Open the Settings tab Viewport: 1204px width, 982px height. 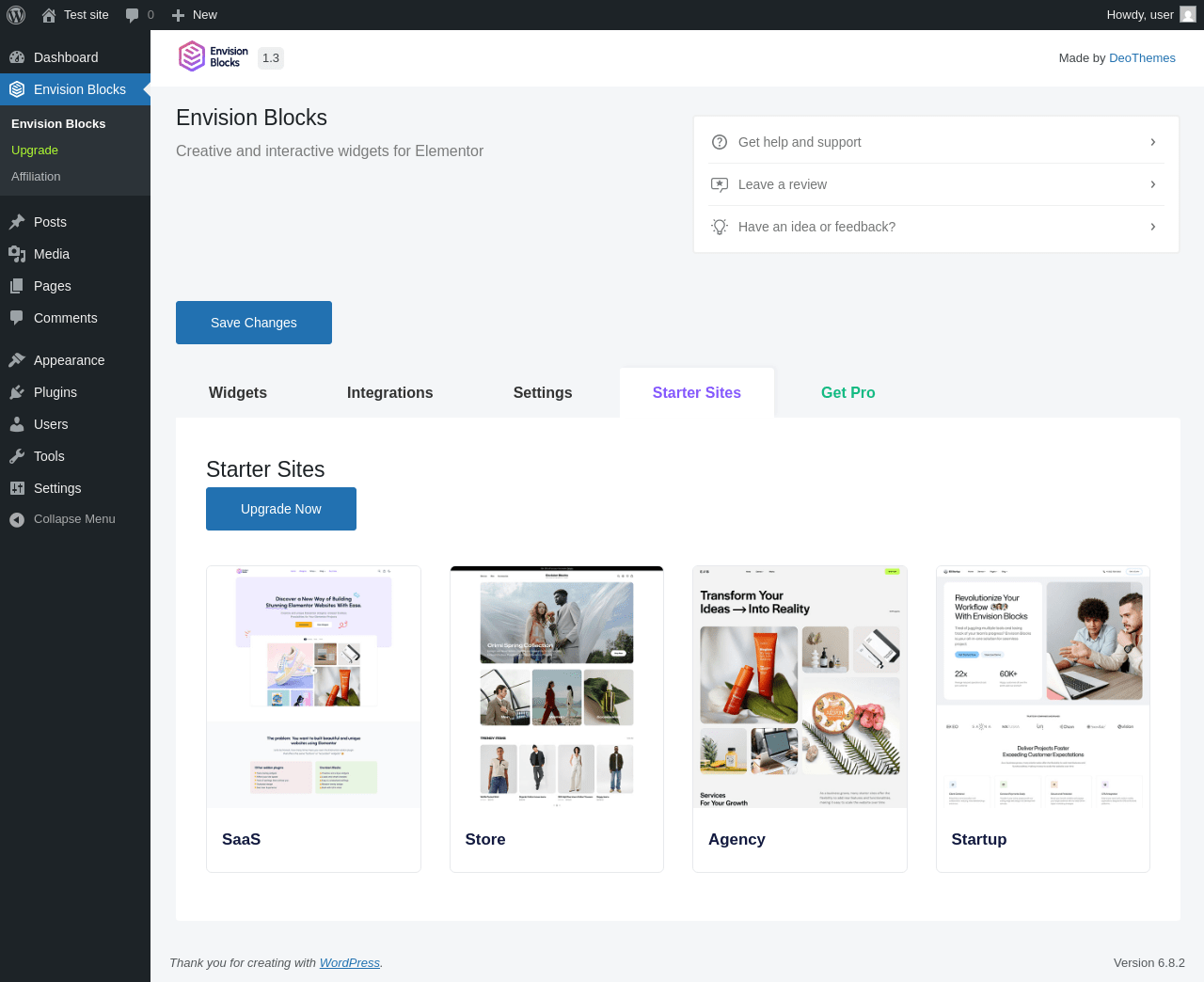(x=543, y=392)
